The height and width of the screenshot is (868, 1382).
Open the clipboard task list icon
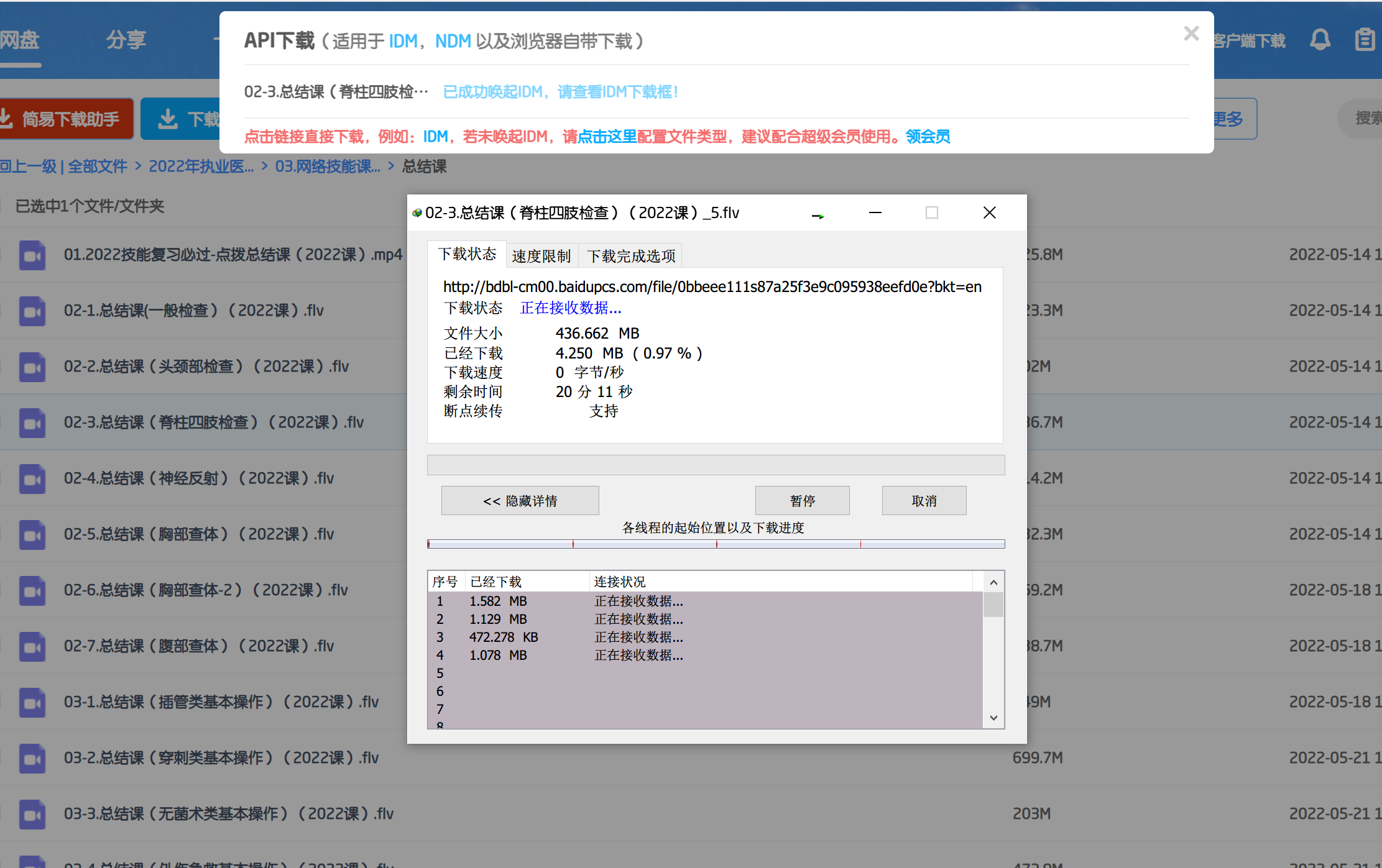tap(1365, 40)
